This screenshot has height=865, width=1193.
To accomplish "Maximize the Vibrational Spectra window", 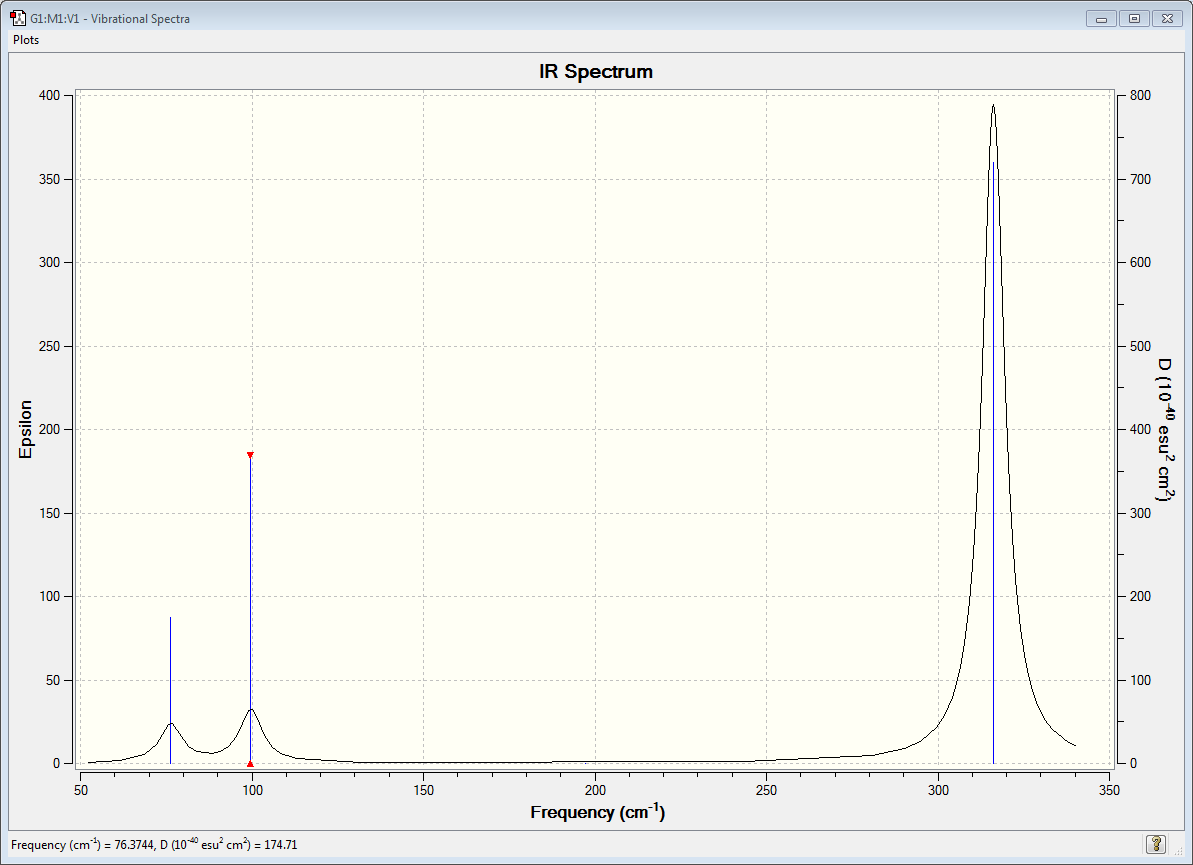I will tap(1134, 18).
